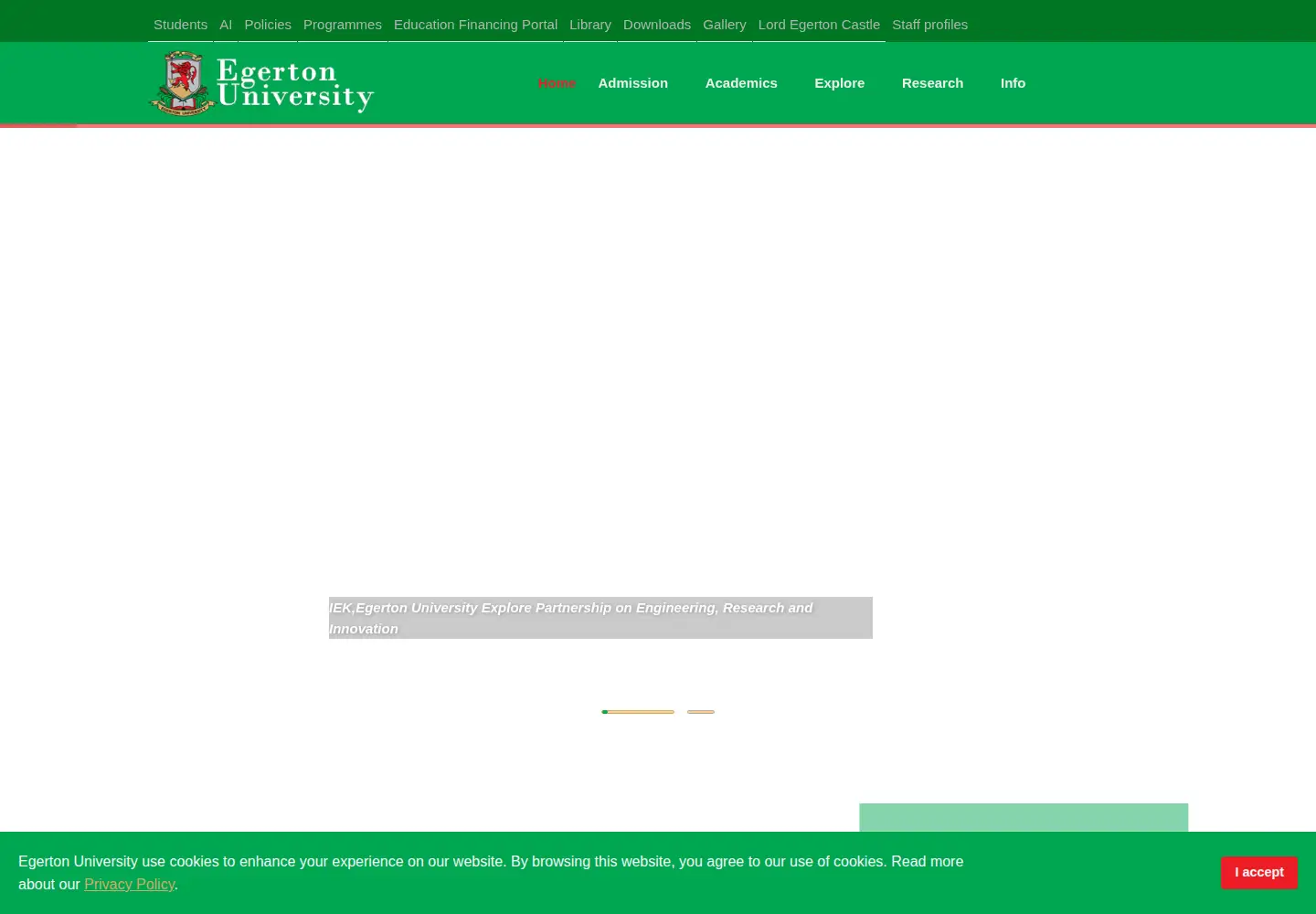Select the second slideshow indicator bar
This screenshot has height=914, width=1316.
pos(701,712)
